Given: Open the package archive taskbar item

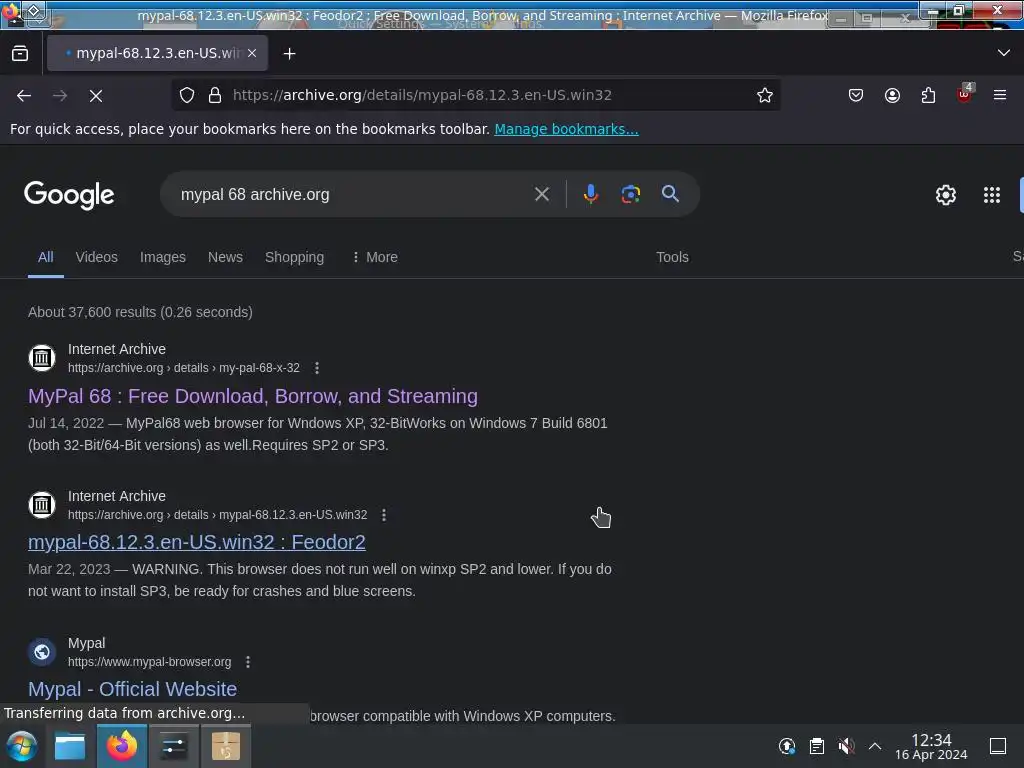Looking at the screenshot, I should [x=225, y=746].
